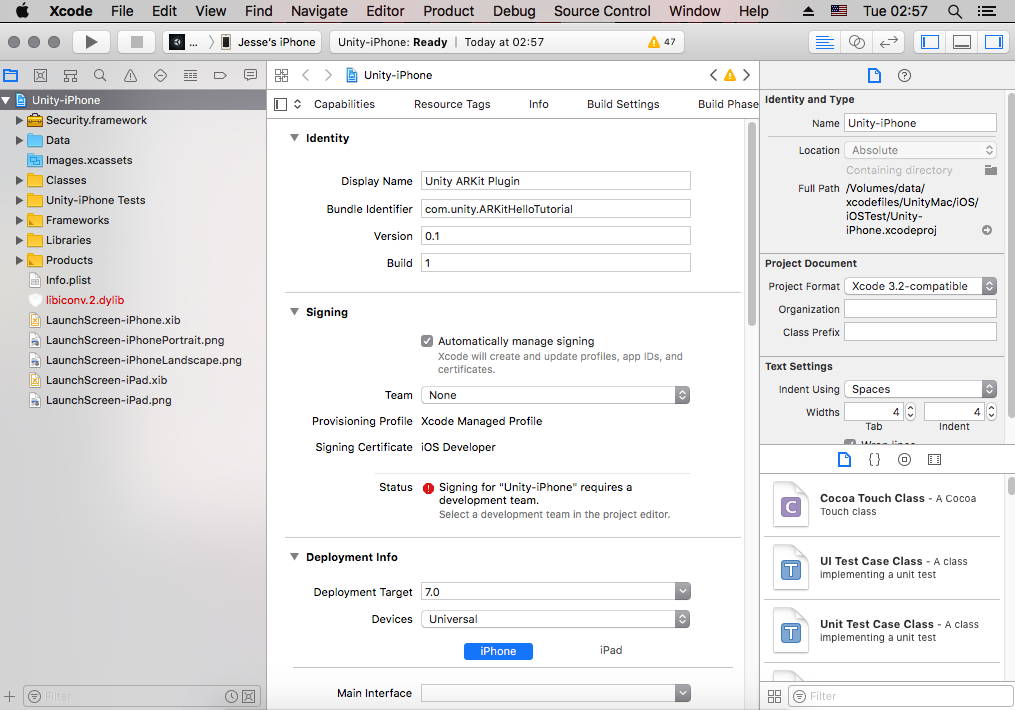Open the Source Control navigator
Image resolution: width=1015 pixels, height=710 pixels.
tap(40, 76)
